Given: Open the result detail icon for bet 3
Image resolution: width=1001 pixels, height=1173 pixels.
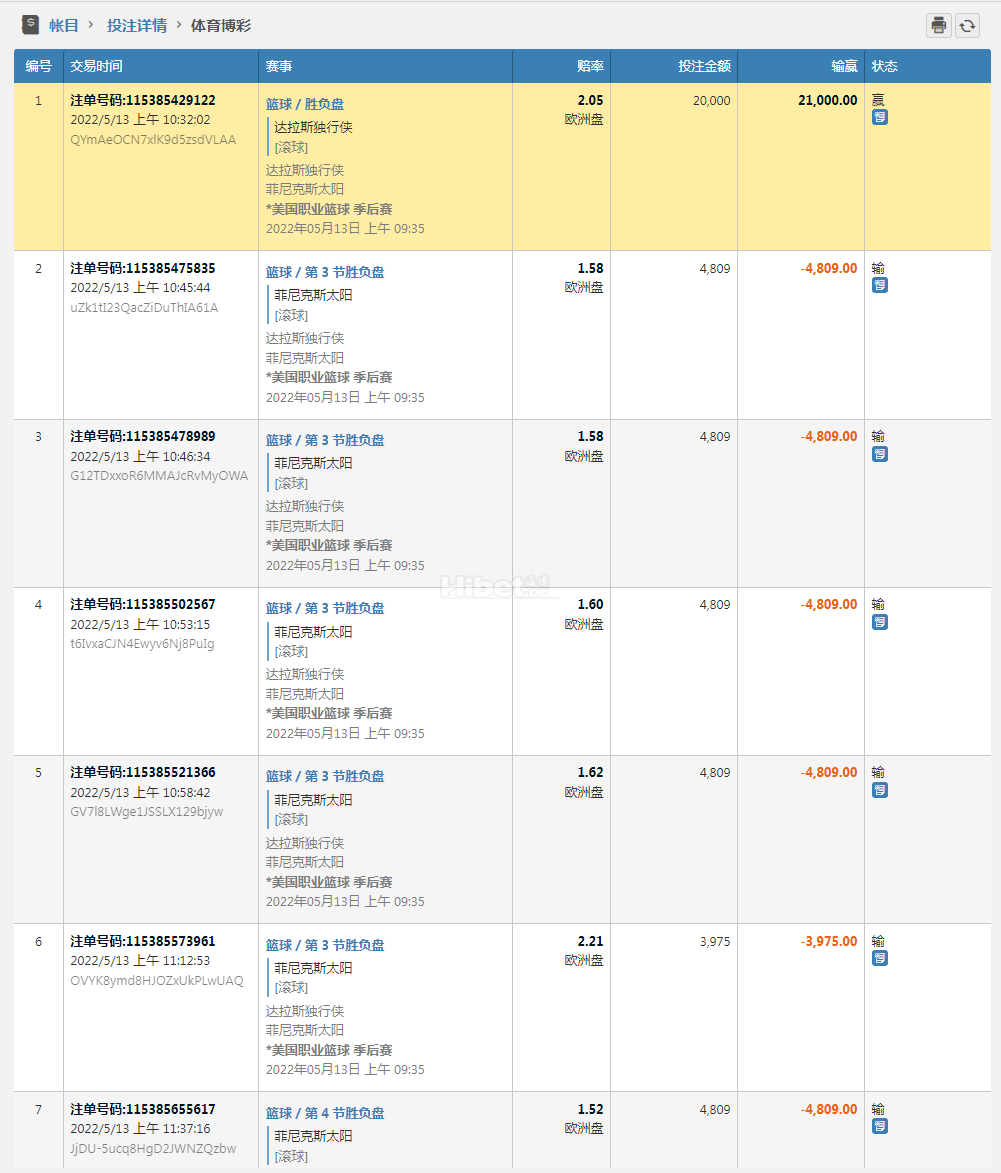Looking at the screenshot, I should click(x=879, y=454).
